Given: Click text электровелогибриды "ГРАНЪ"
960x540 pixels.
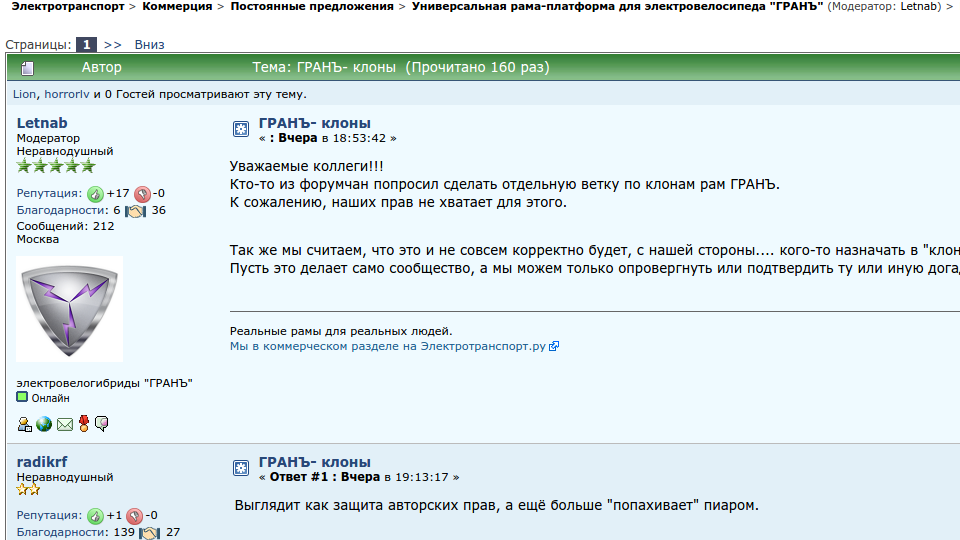Looking at the screenshot, I should pyautogui.click(x=105, y=383).
